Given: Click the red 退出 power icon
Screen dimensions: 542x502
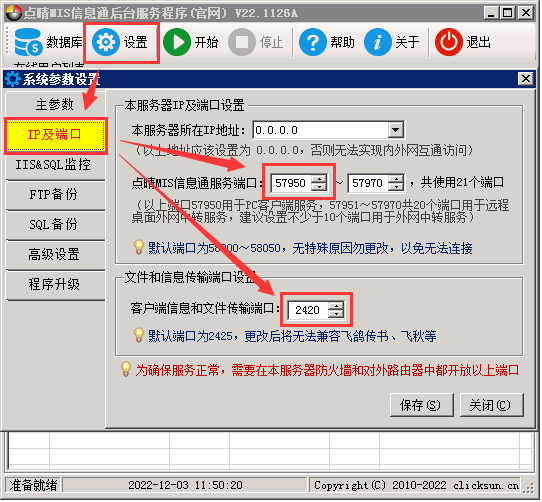Looking at the screenshot, I should coord(449,42).
